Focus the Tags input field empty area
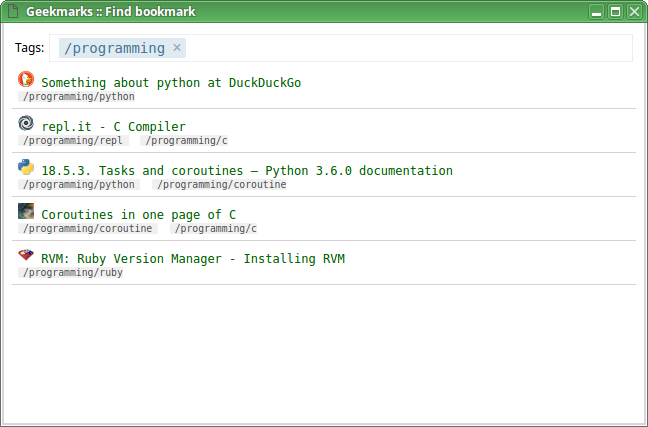This screenshot has height=427, width=648. (x=408, y=48)
